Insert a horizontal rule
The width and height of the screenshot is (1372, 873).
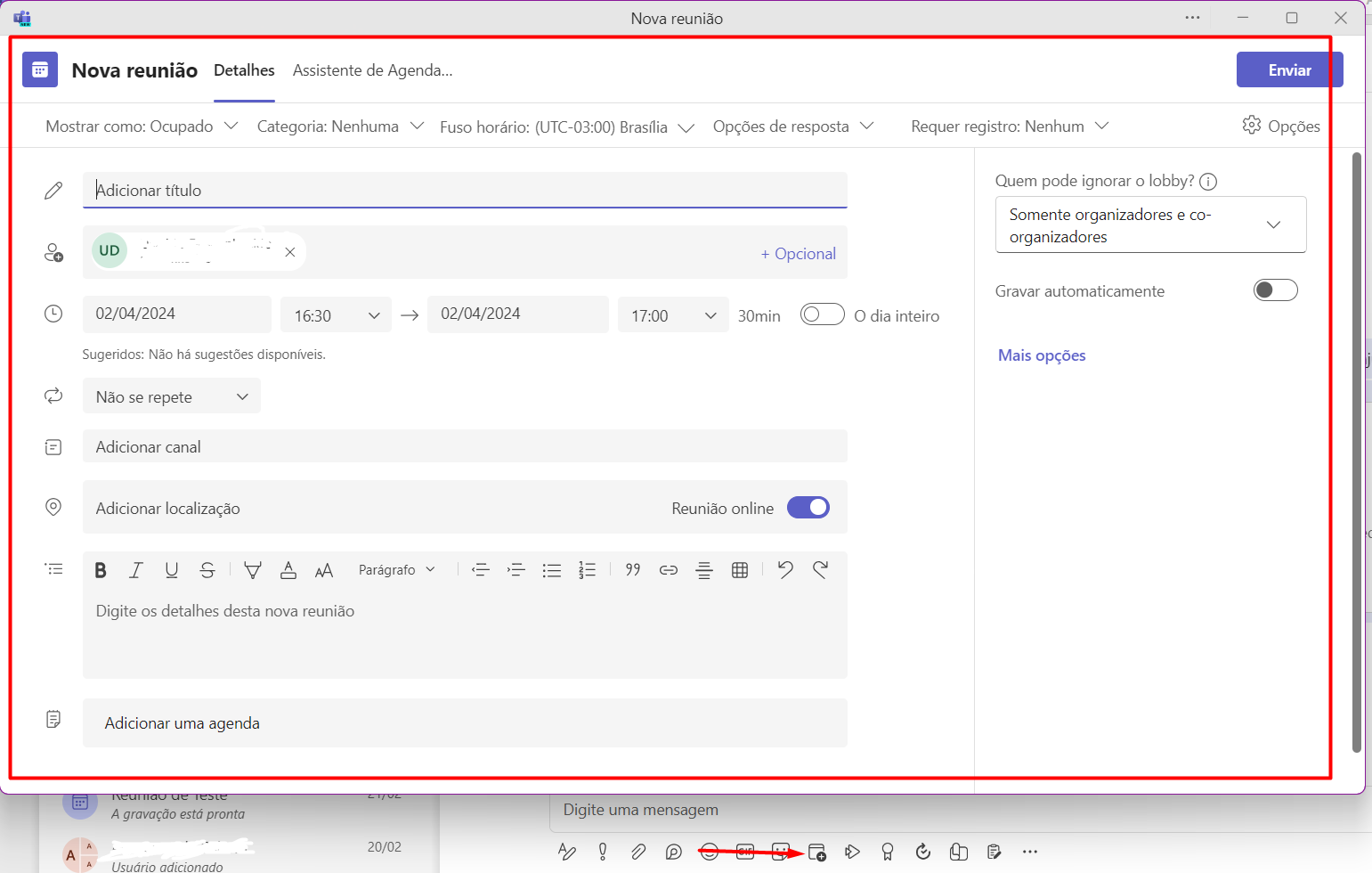pyautogui.click(x=704, y=570)
